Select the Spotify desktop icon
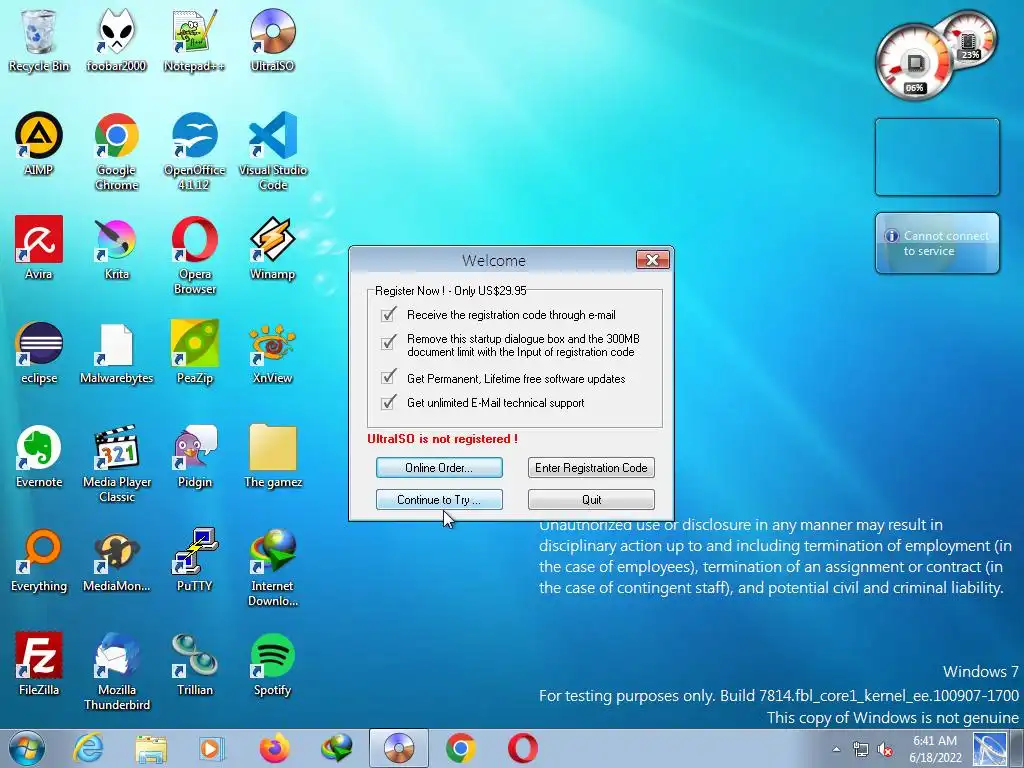This screenshot has width=1024, height=768. point(272,664)
